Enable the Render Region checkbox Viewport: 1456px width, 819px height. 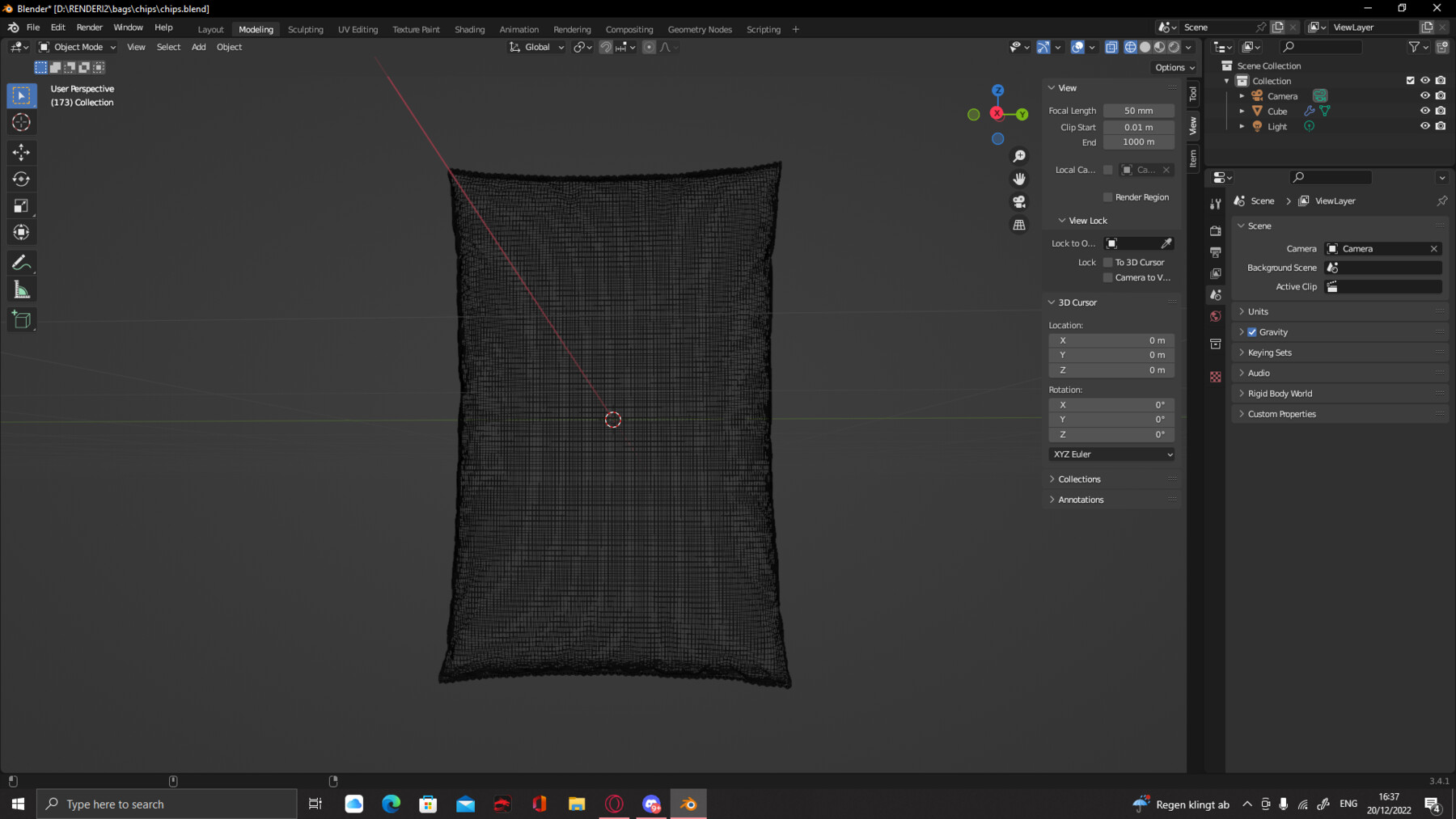(x=1108, y=197)
